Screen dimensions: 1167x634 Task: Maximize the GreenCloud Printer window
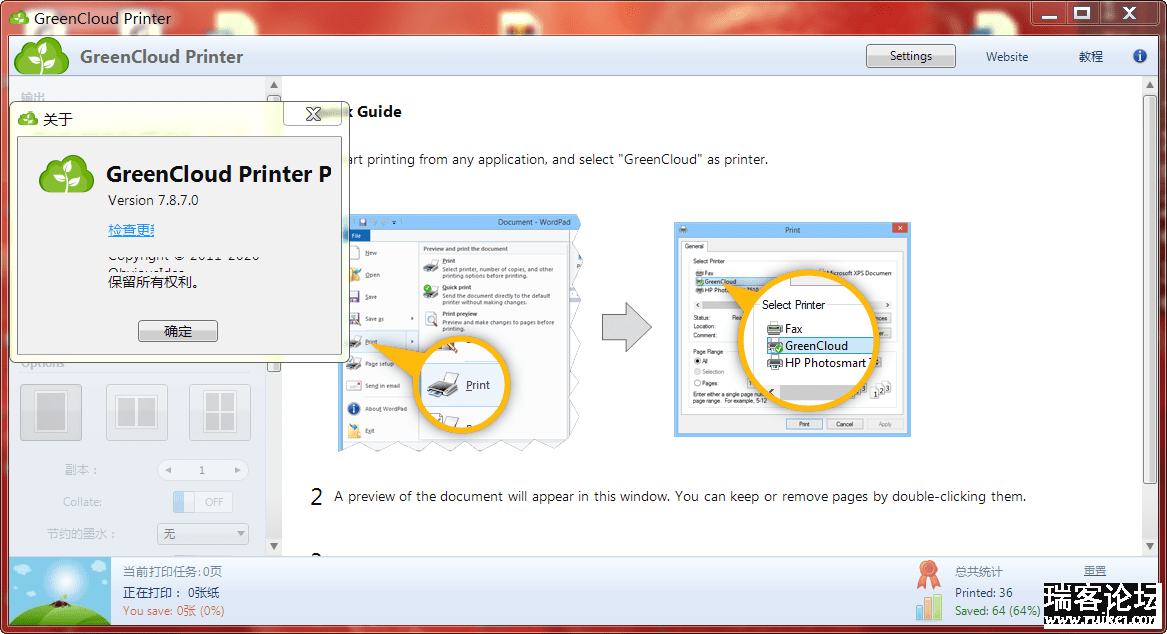tap(1082, 13)
